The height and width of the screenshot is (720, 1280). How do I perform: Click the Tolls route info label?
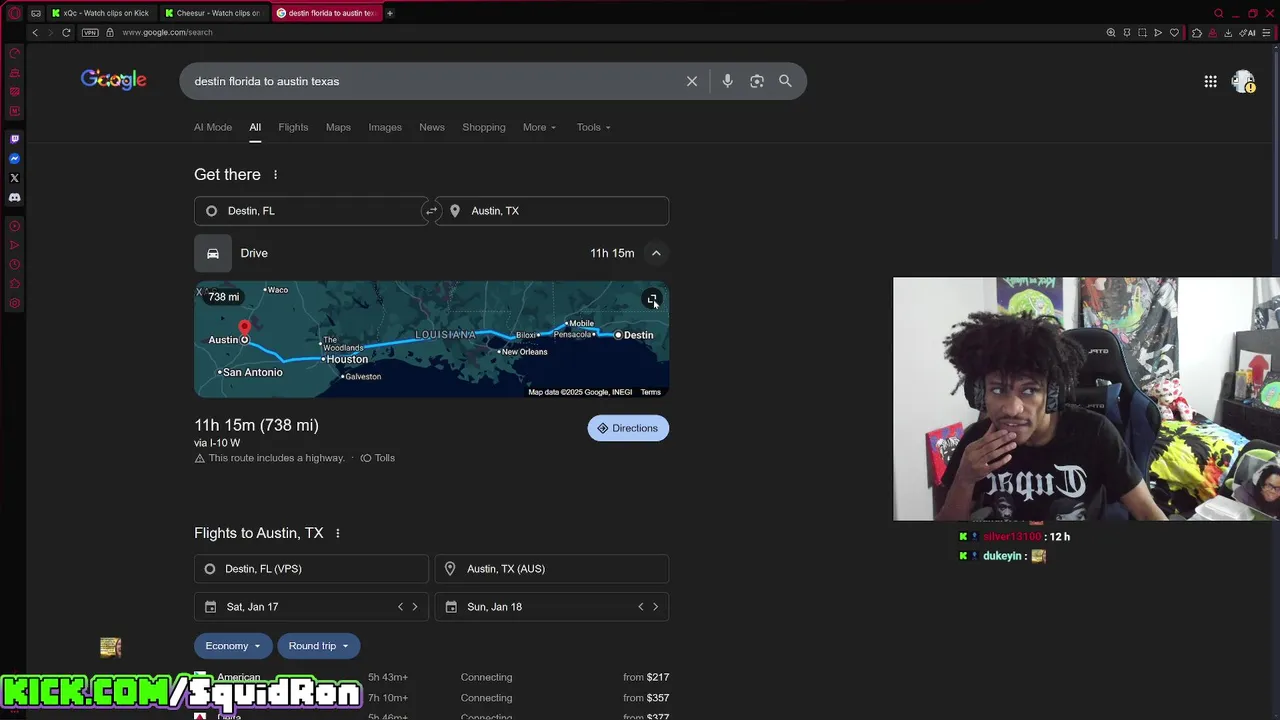(378, 458)
